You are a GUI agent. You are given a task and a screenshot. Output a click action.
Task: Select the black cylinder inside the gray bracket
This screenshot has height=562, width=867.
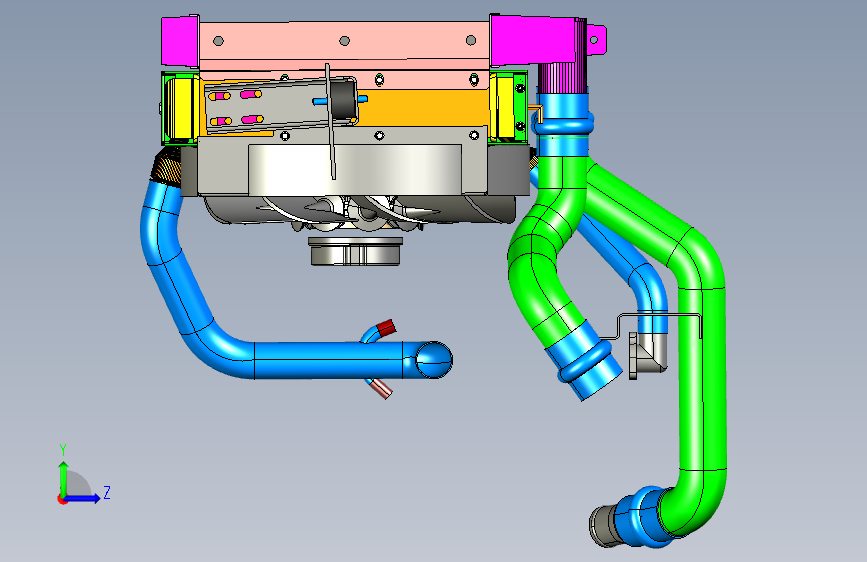343,101
